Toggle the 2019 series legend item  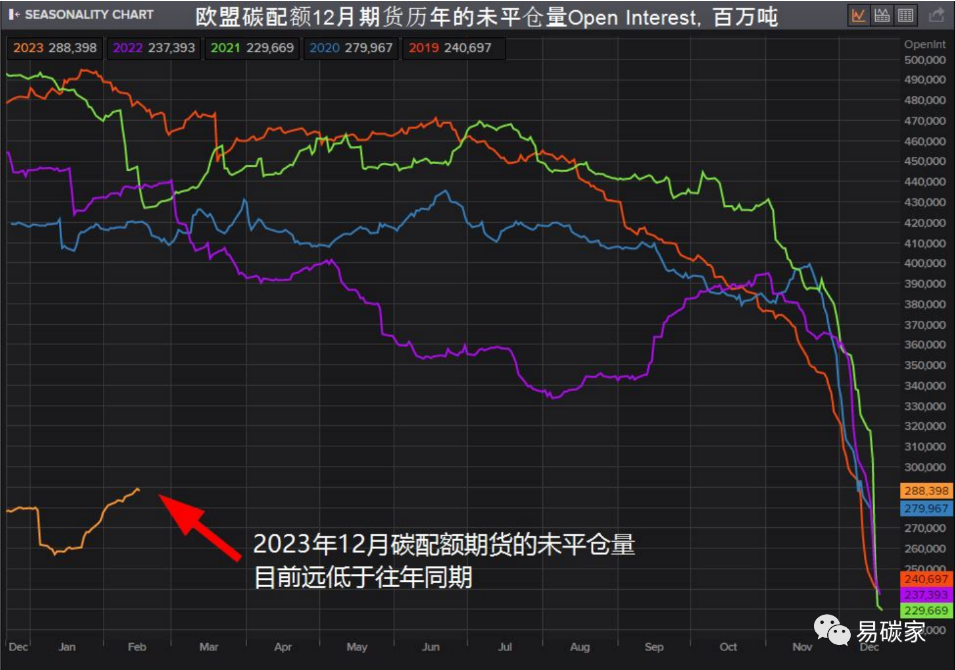point(450,47)
